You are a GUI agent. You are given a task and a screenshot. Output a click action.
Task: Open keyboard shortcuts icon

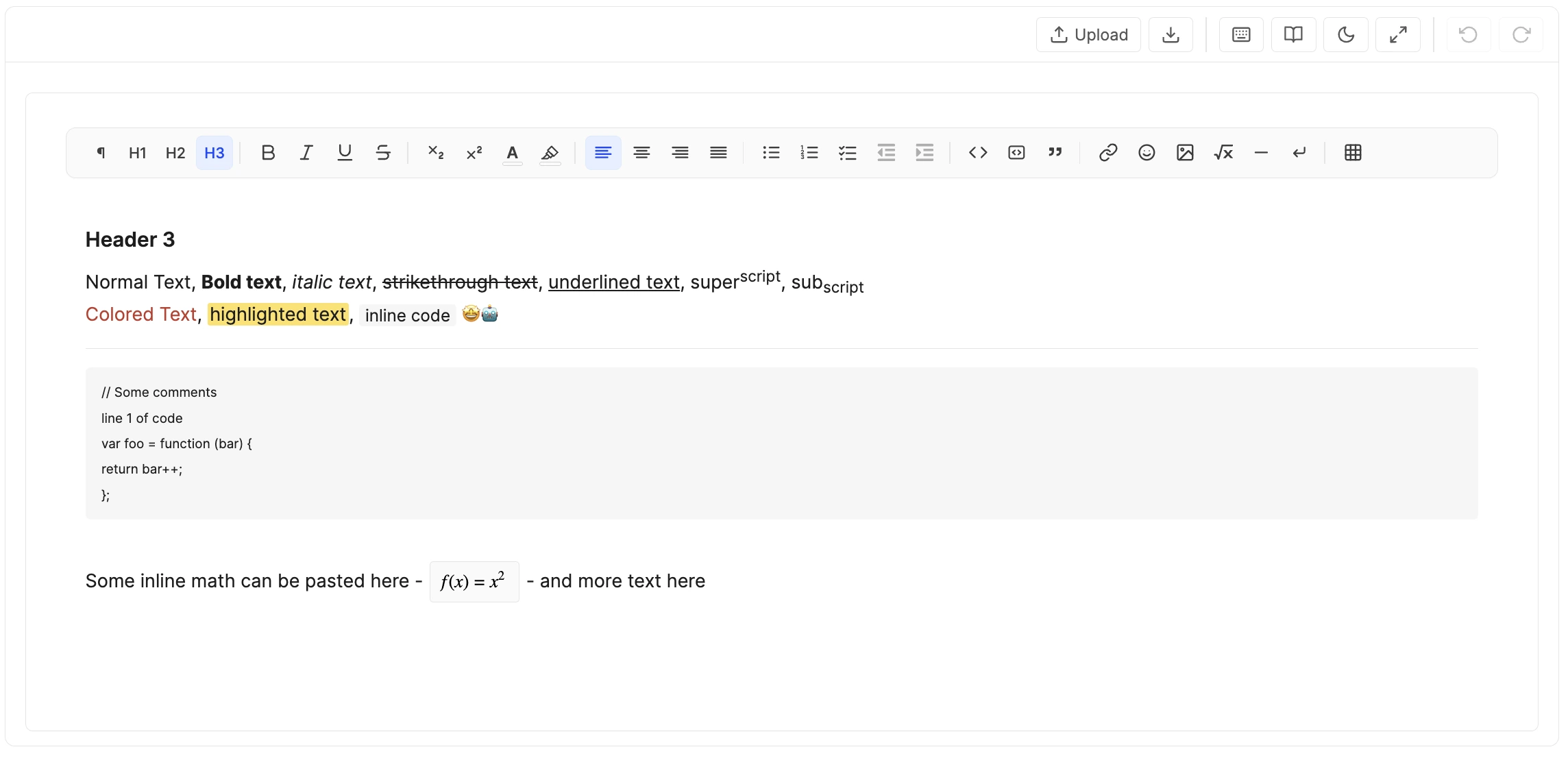tap(1241, 34)
